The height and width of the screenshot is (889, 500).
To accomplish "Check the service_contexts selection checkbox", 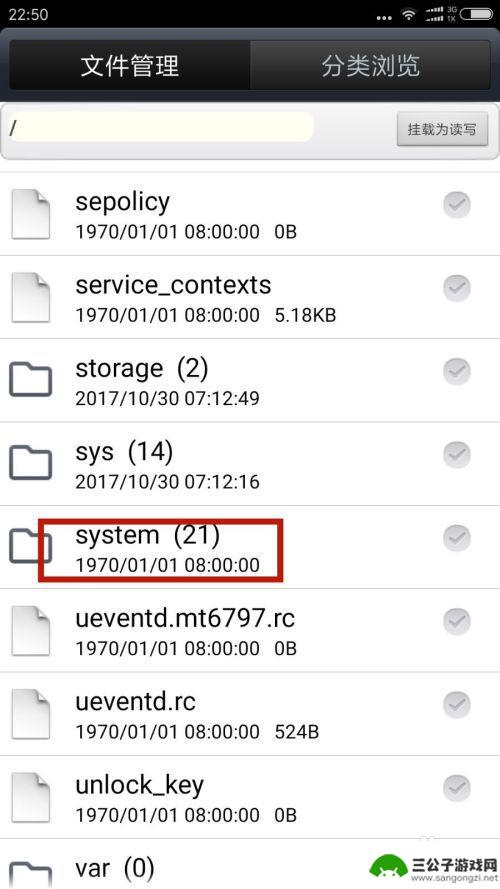I will tap(457, 288).
